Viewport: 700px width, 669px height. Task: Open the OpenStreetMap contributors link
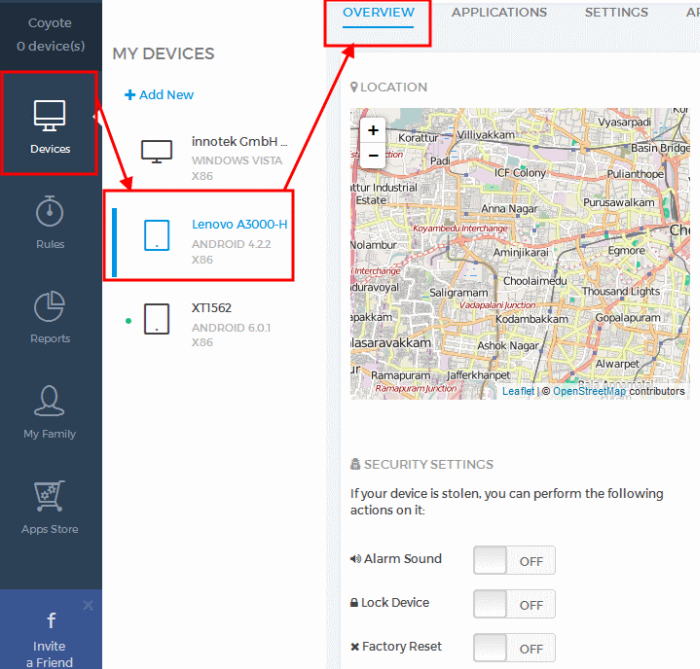tap(589, 391)
